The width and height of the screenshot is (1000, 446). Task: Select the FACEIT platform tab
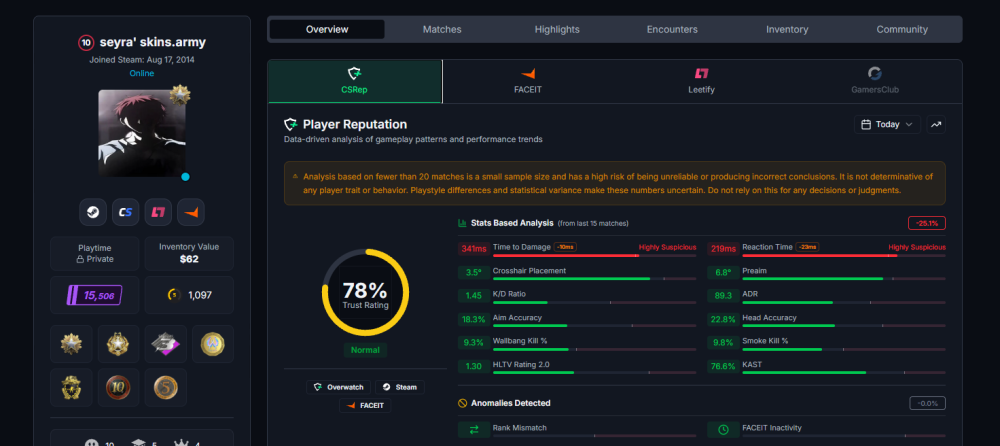[x=528, y=81]
